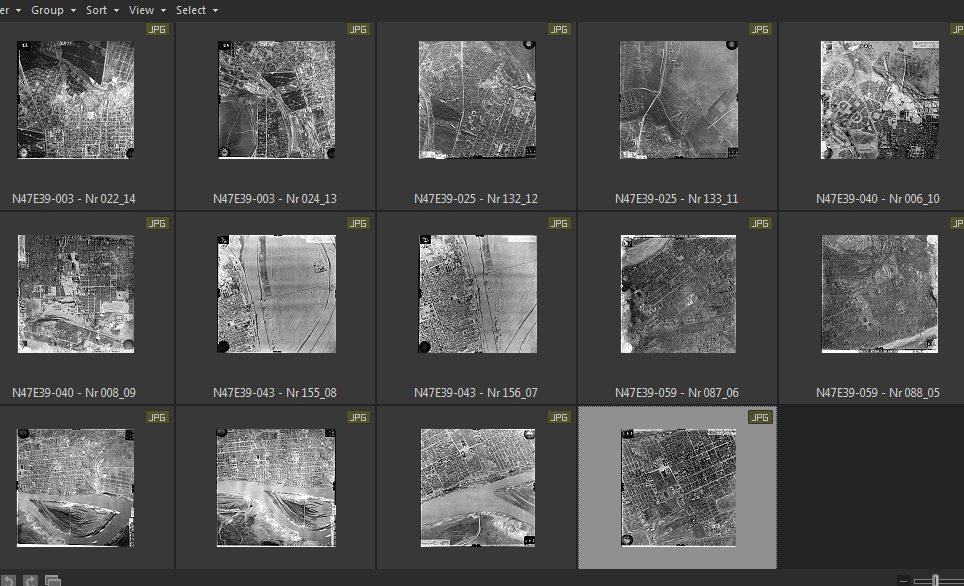The width and height of the screenshot is (964, 586).
Task: Select the N47E39-025 - Nr 133_11 aerial photo
Action: [x=677, y=100]
